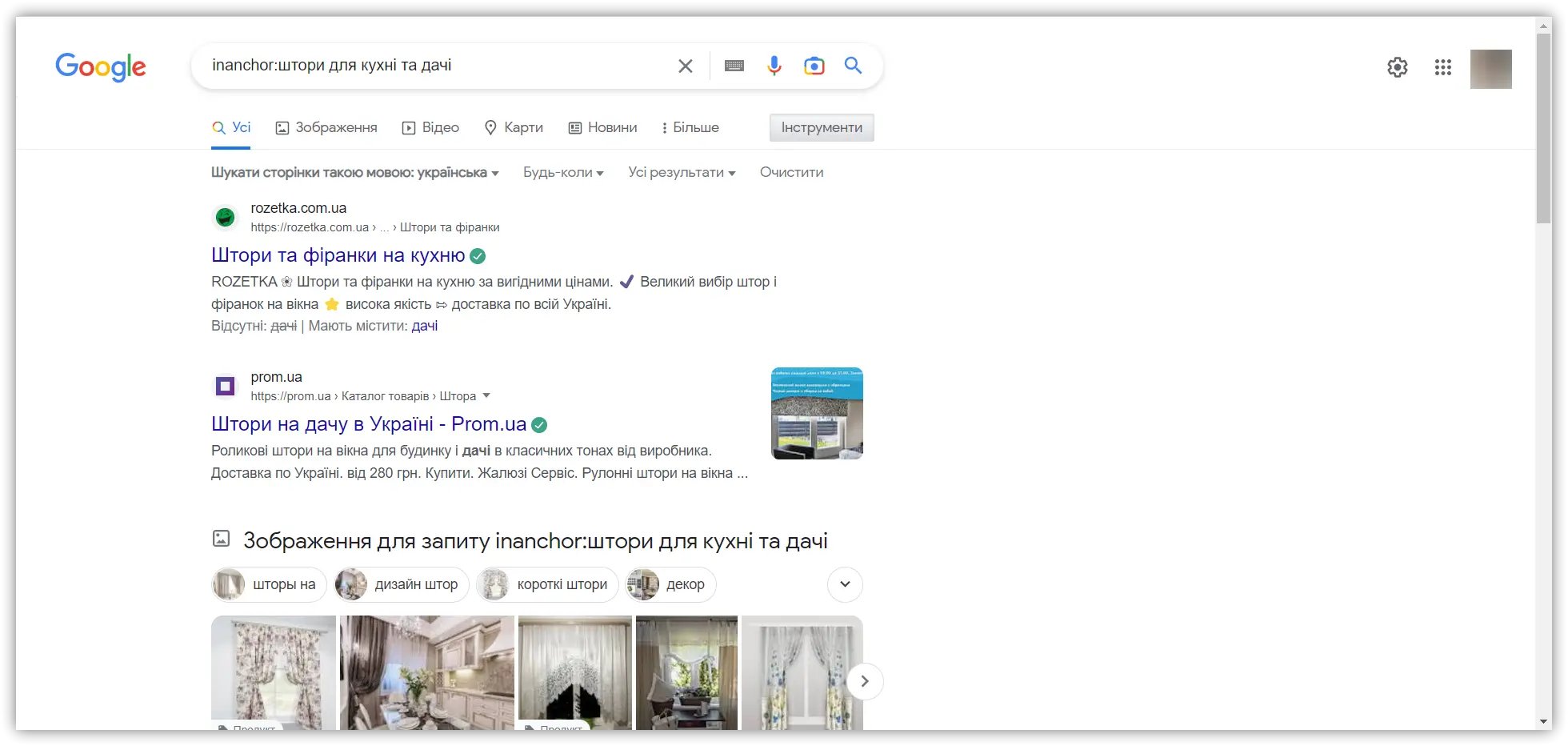
Task: Switch to the Карти tab
Action: point(514,127)
